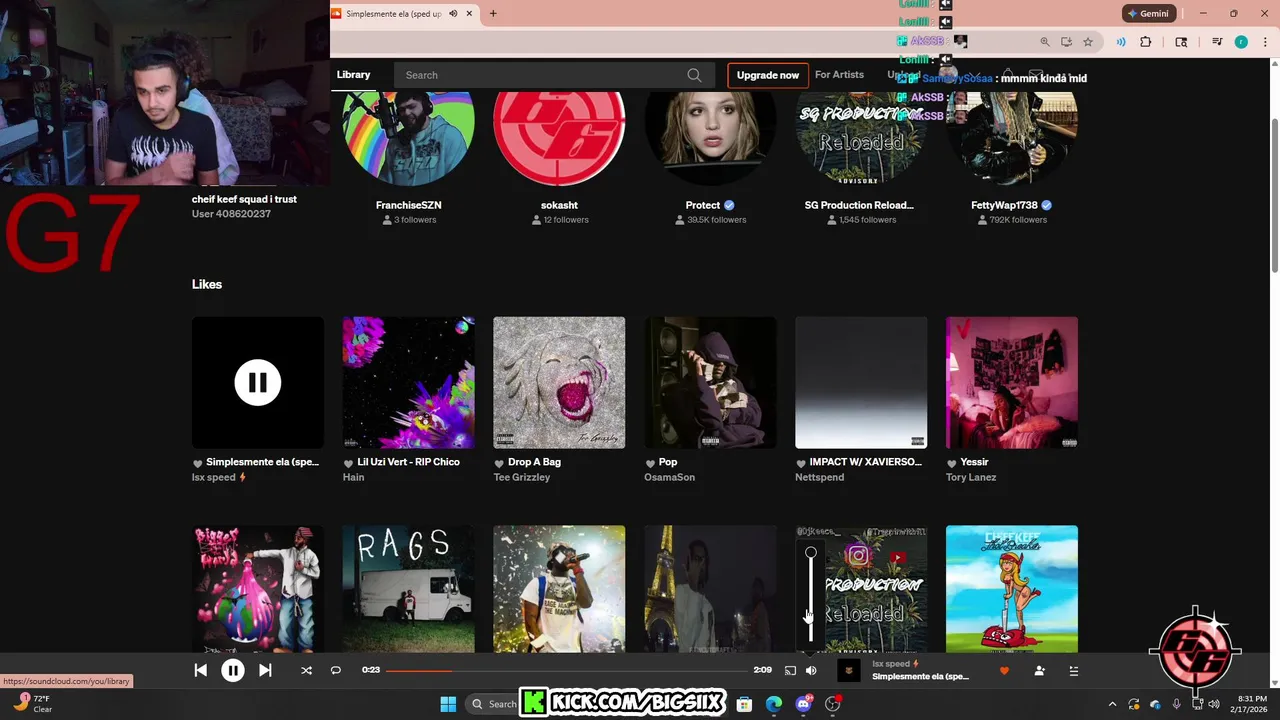This screenshot has height=720, width=1280.
Task: Skip to the previous track in player bar
Action: pos(200,671)
